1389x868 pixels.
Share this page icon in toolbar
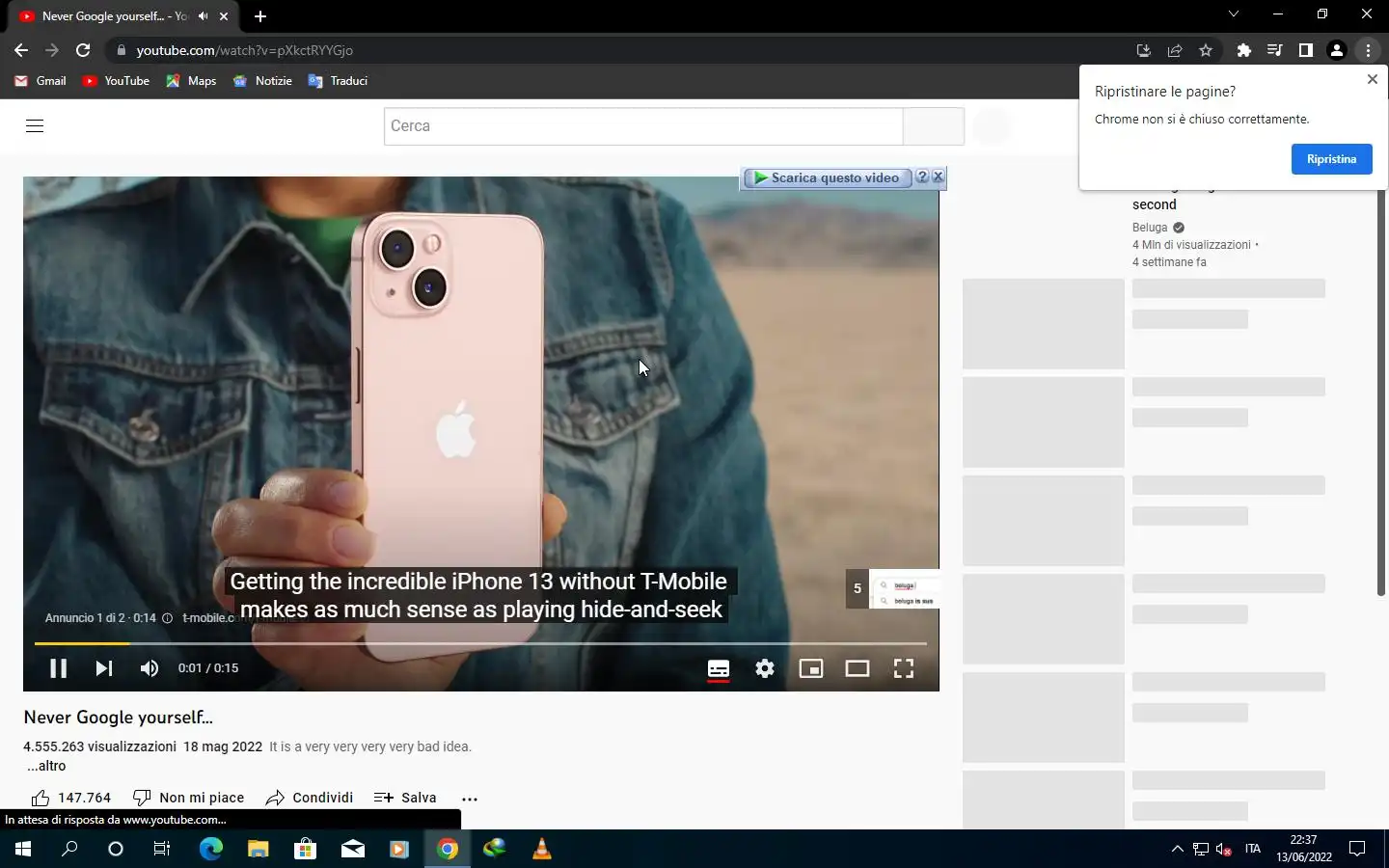click(1175, 50)
